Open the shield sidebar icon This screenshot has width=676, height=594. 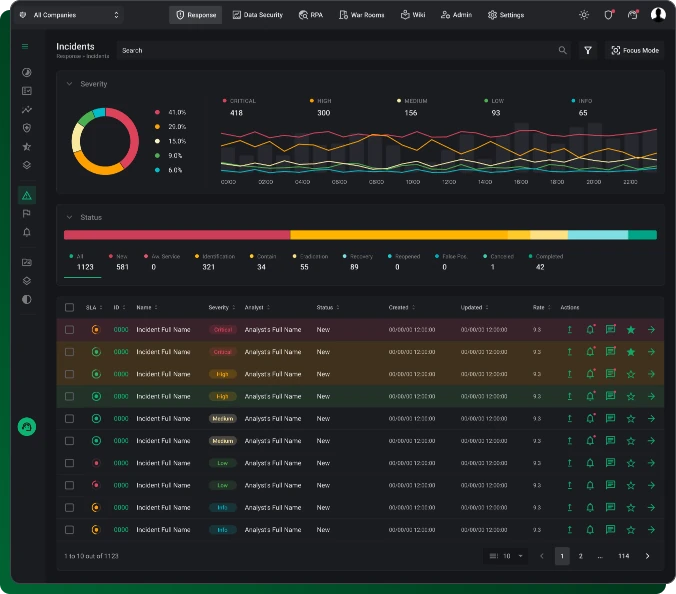(x=27, y=128)
